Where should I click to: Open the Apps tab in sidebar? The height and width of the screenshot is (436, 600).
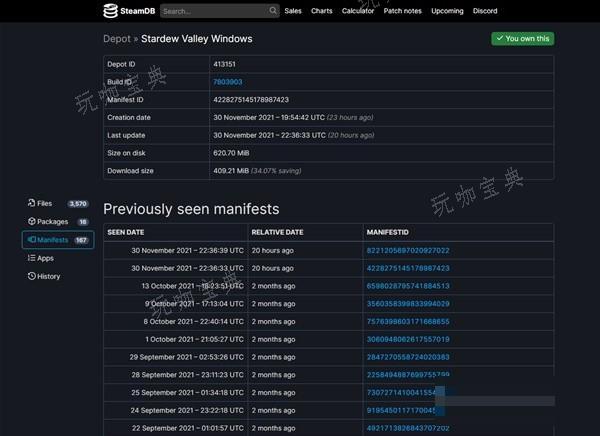point(58,258)
